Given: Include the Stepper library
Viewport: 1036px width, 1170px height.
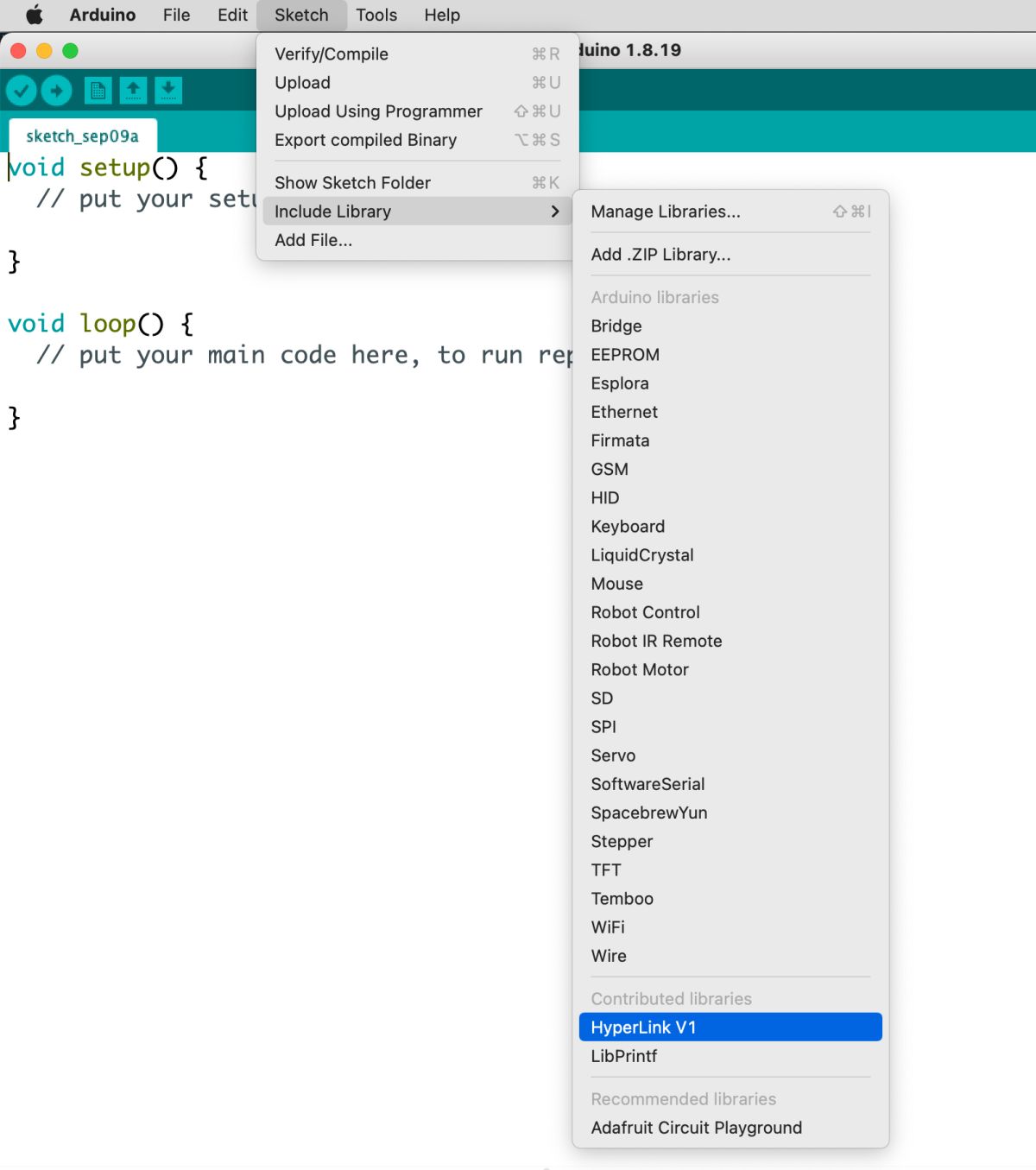Looking at the screenshot, I should click(x=730, y=840).
